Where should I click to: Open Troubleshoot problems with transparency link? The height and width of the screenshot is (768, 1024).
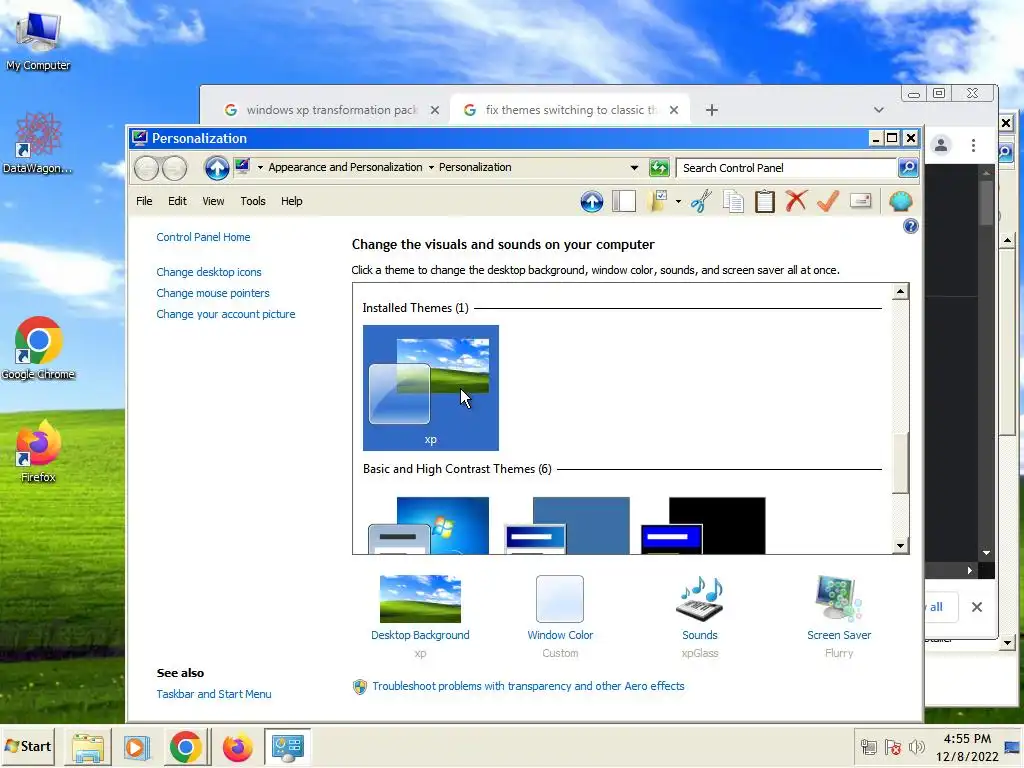tap(528, 686)
